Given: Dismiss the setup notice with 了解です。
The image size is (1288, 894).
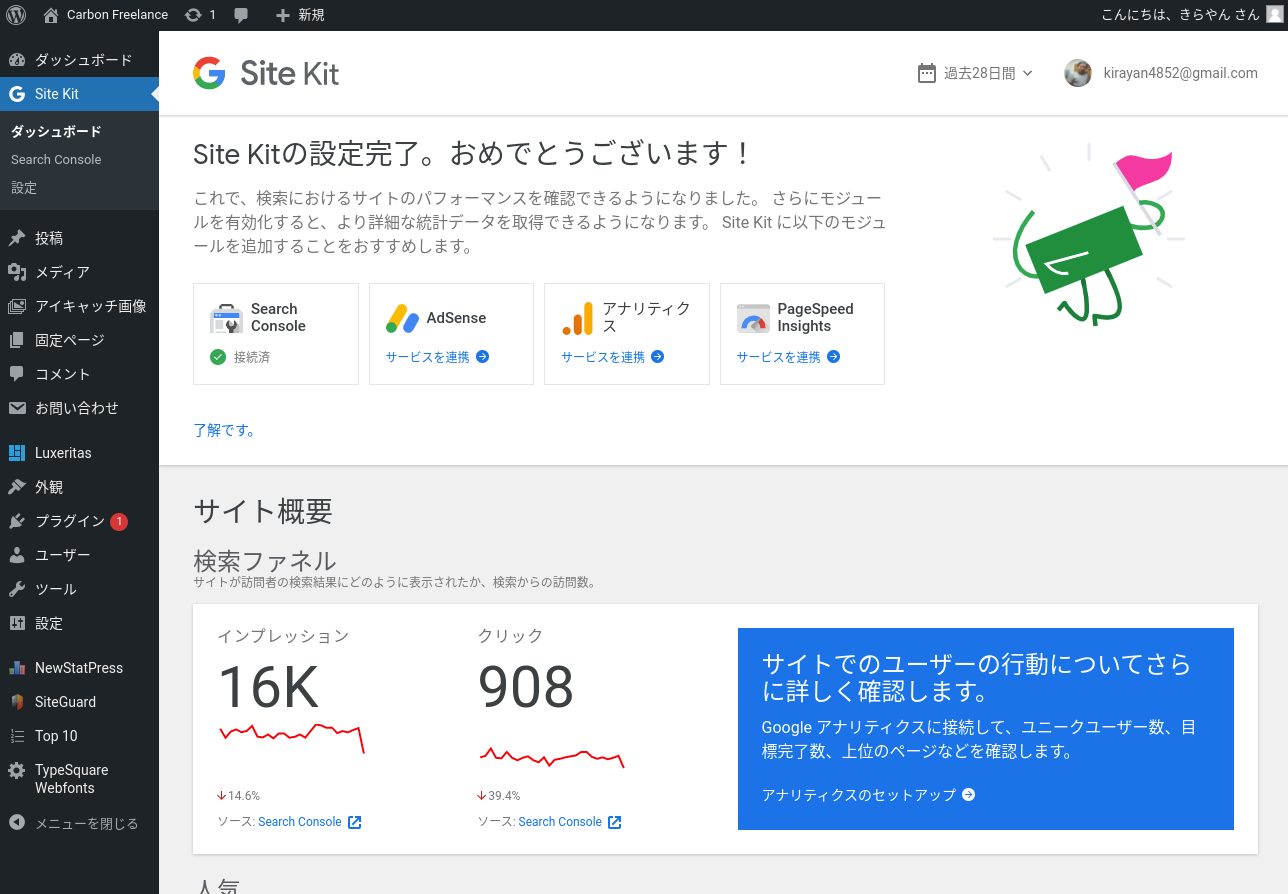Looking at the screenshot, I should [225, 431].
